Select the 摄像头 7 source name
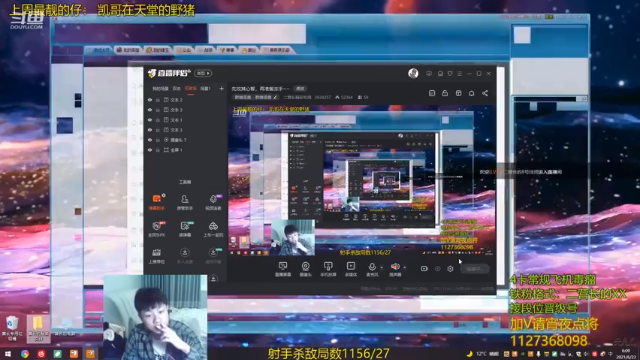The image size is (640, 360). pos(178,140)
